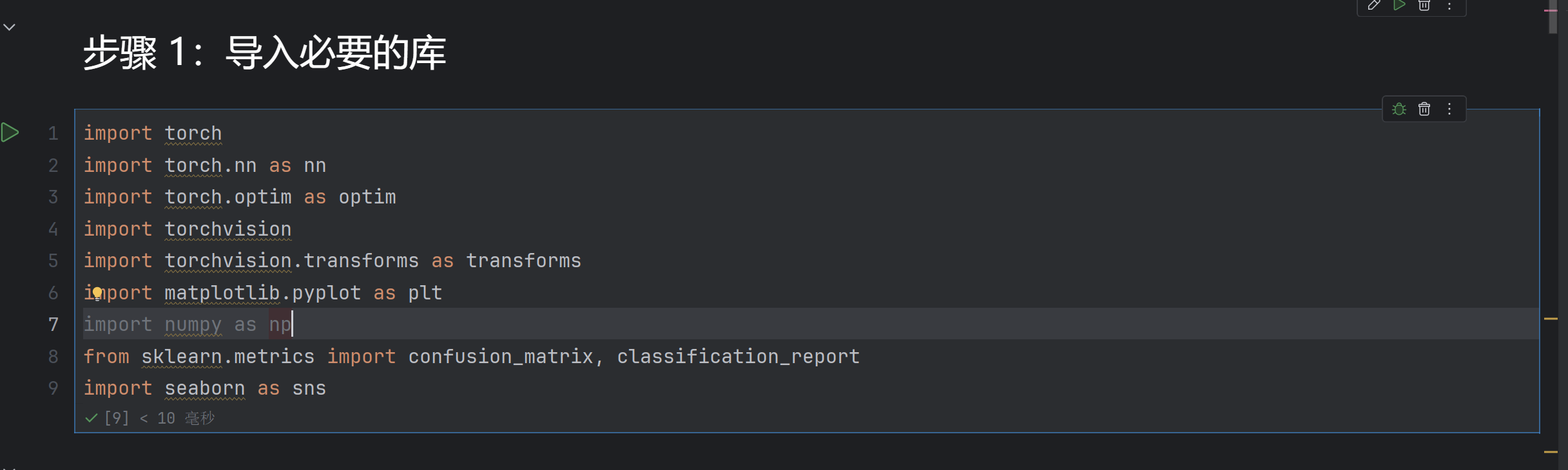The image size is (1568, 470).
Task: Click the word seaborn on line 9
Action: (x=204, y=388)
